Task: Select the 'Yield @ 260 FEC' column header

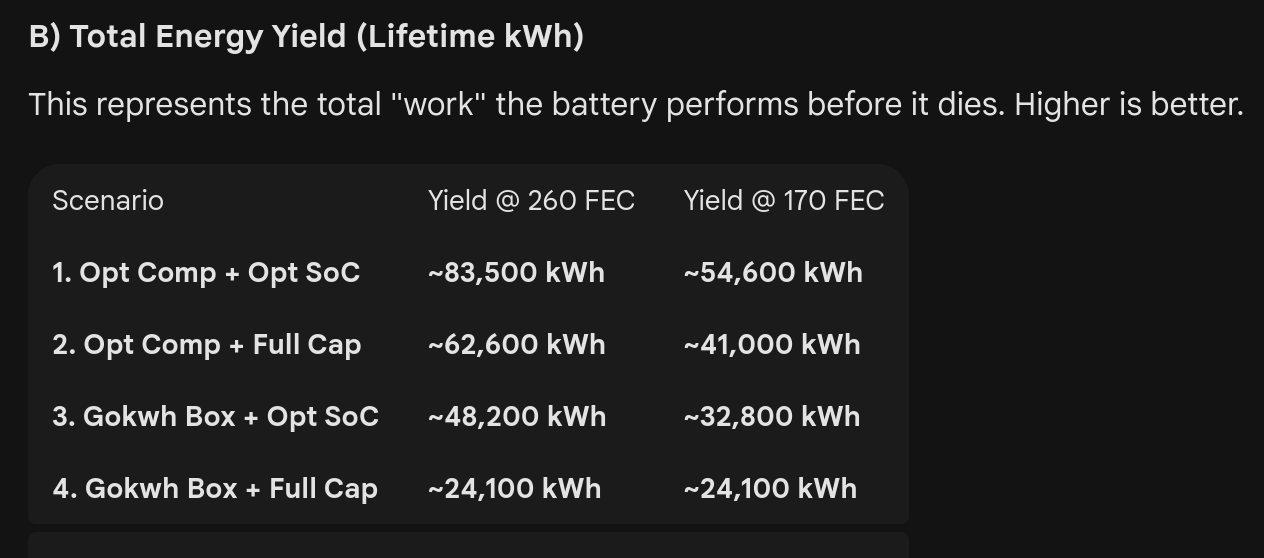Action: [531, 201]
